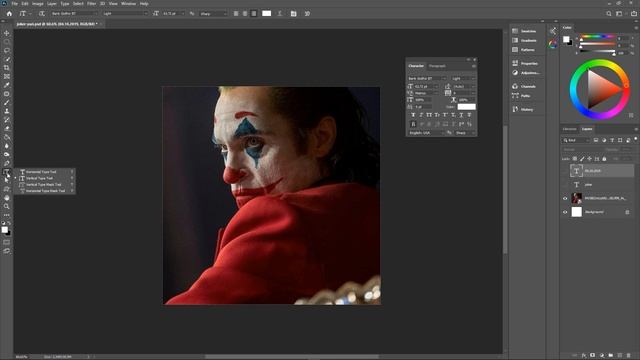The height and width of the screenshot is (360, 640).
Task: Select the Move tool
Action: 7,33
